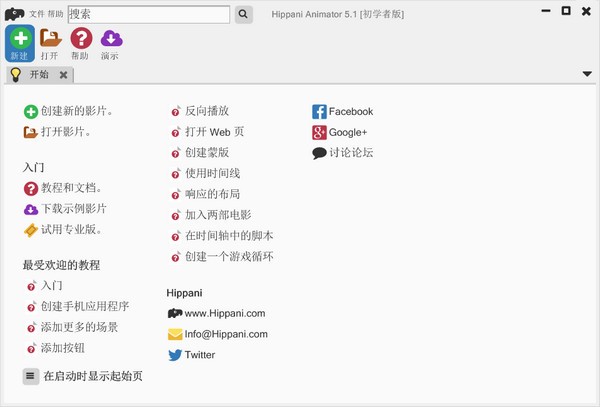Click the Facebook logo icon
The width and height of the screenshot is (600, 407).
pos(319,112)
